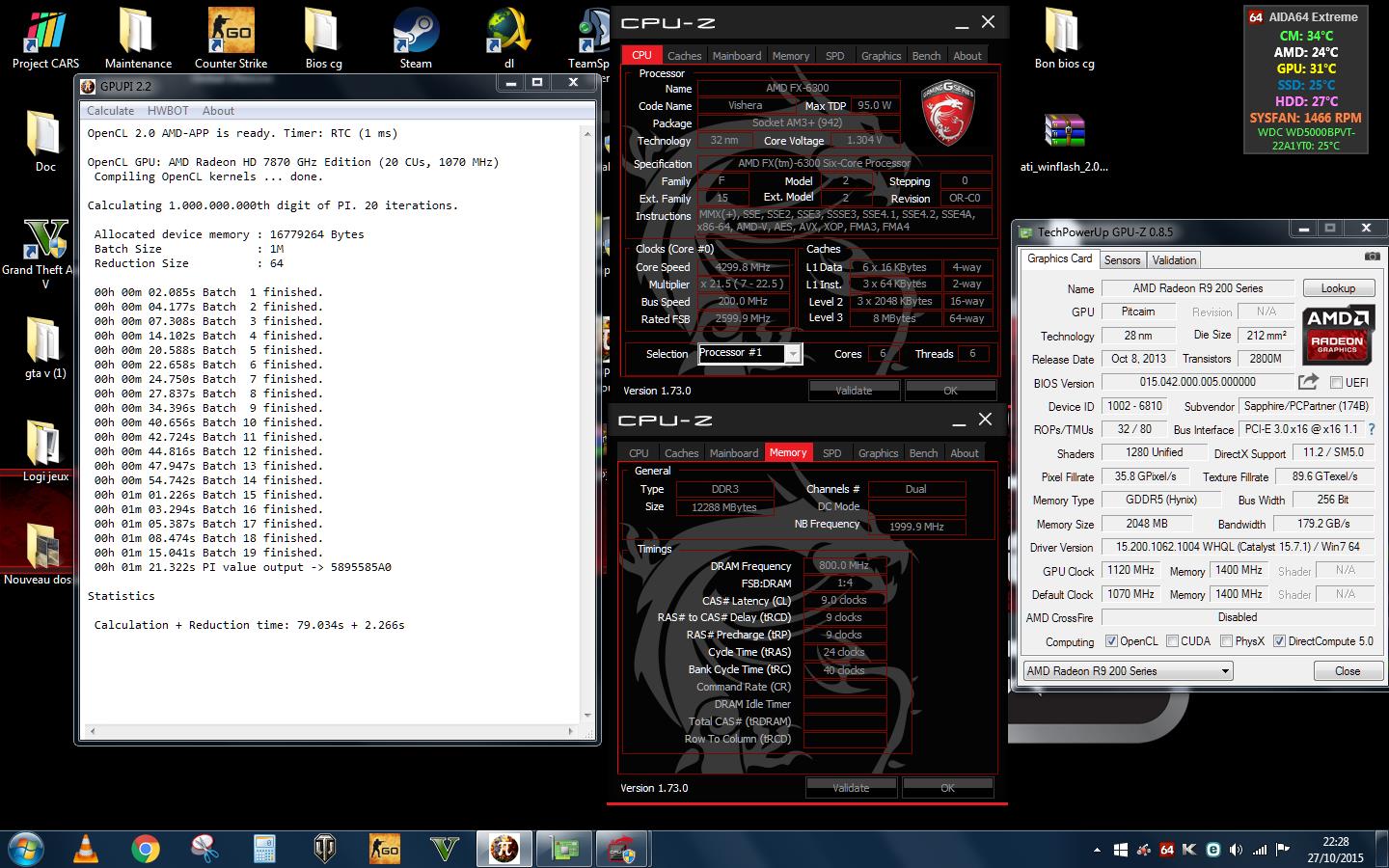Click Validate in the lower CPU-Z Memory window

[851, 788]
